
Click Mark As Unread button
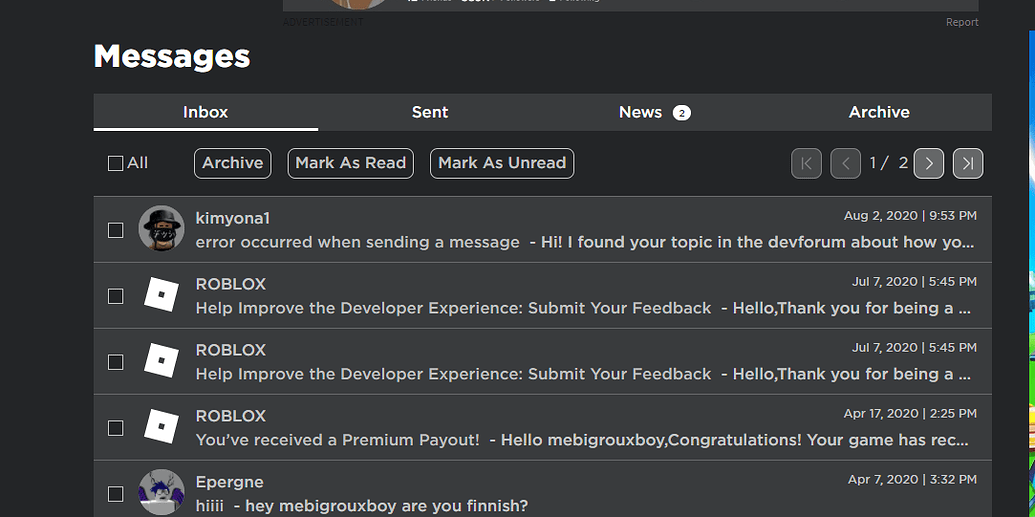(x=502, y=163)
